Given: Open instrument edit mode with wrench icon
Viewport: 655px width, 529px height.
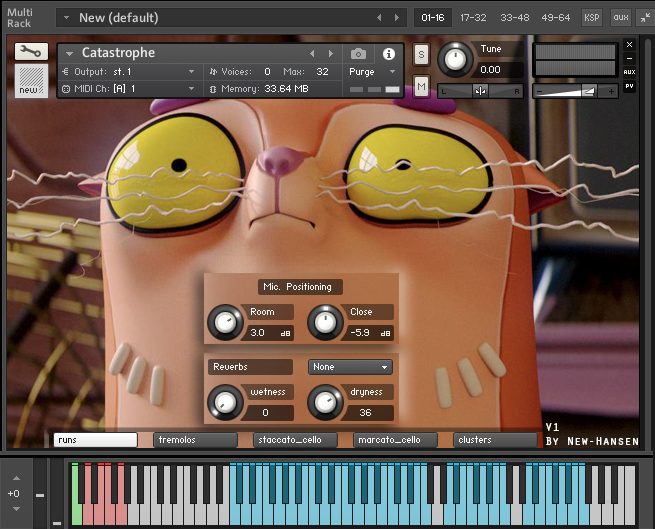Looking at the screenshot, I should [x=31, y=51].
